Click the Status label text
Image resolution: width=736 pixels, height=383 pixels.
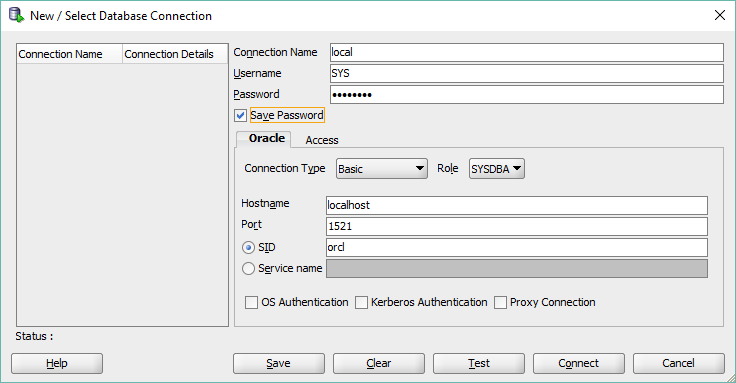click(34, 337)
